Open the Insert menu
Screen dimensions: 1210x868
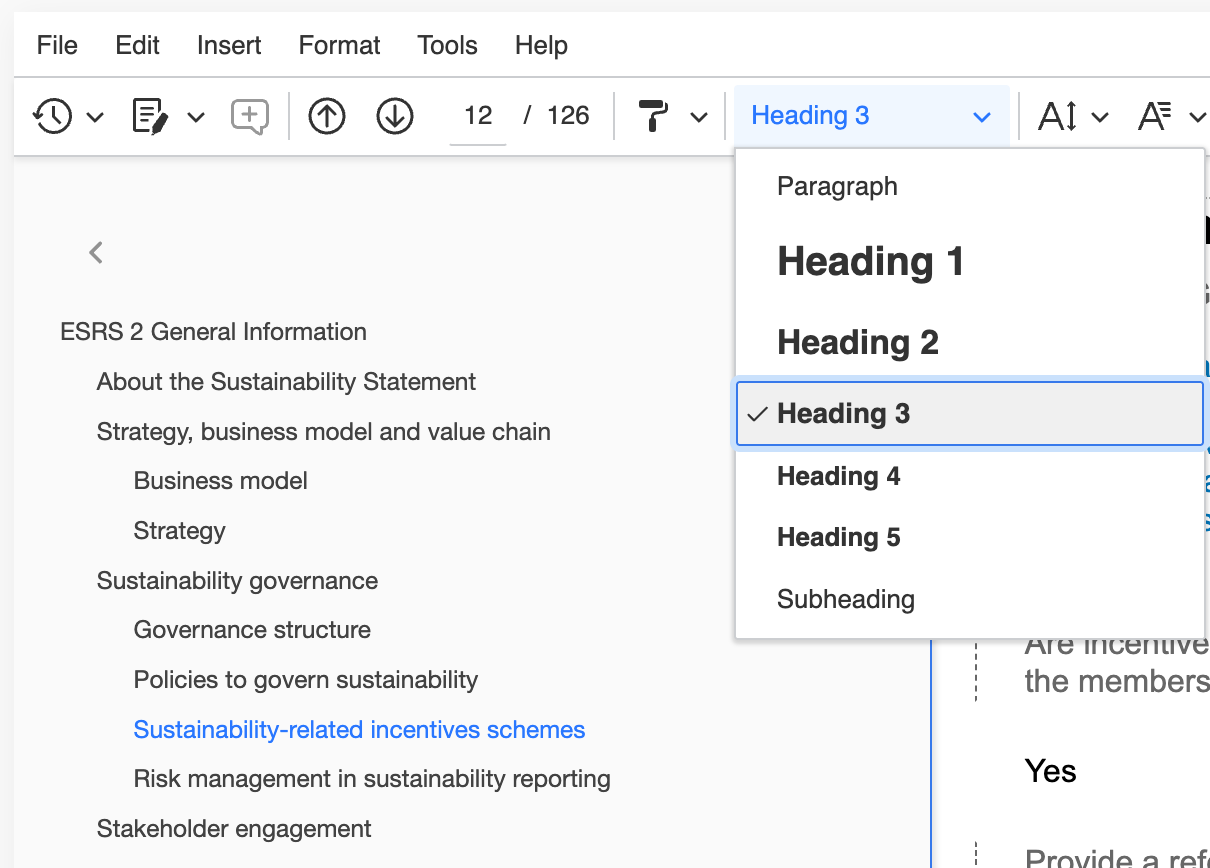pos(229,45)
